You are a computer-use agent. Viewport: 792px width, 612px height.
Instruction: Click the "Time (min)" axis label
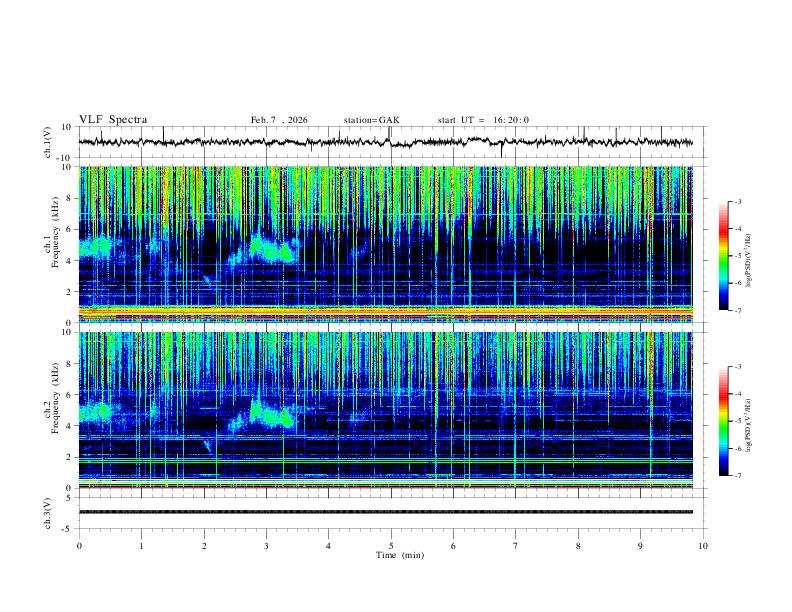pos(400,555)
